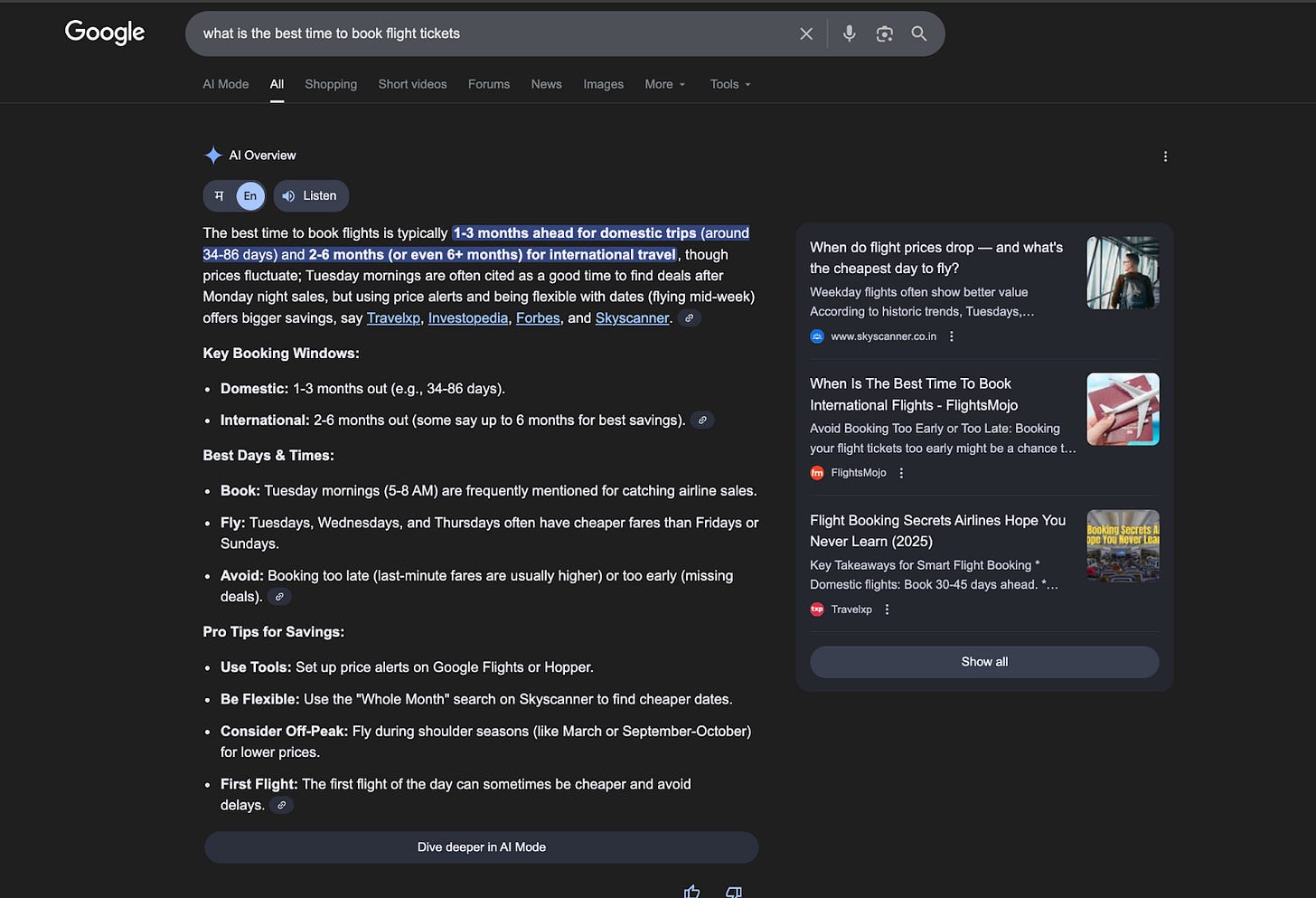This screenshot has width=1316, height=898.
Task: Click the search query input field
Action: click(493, 33)
